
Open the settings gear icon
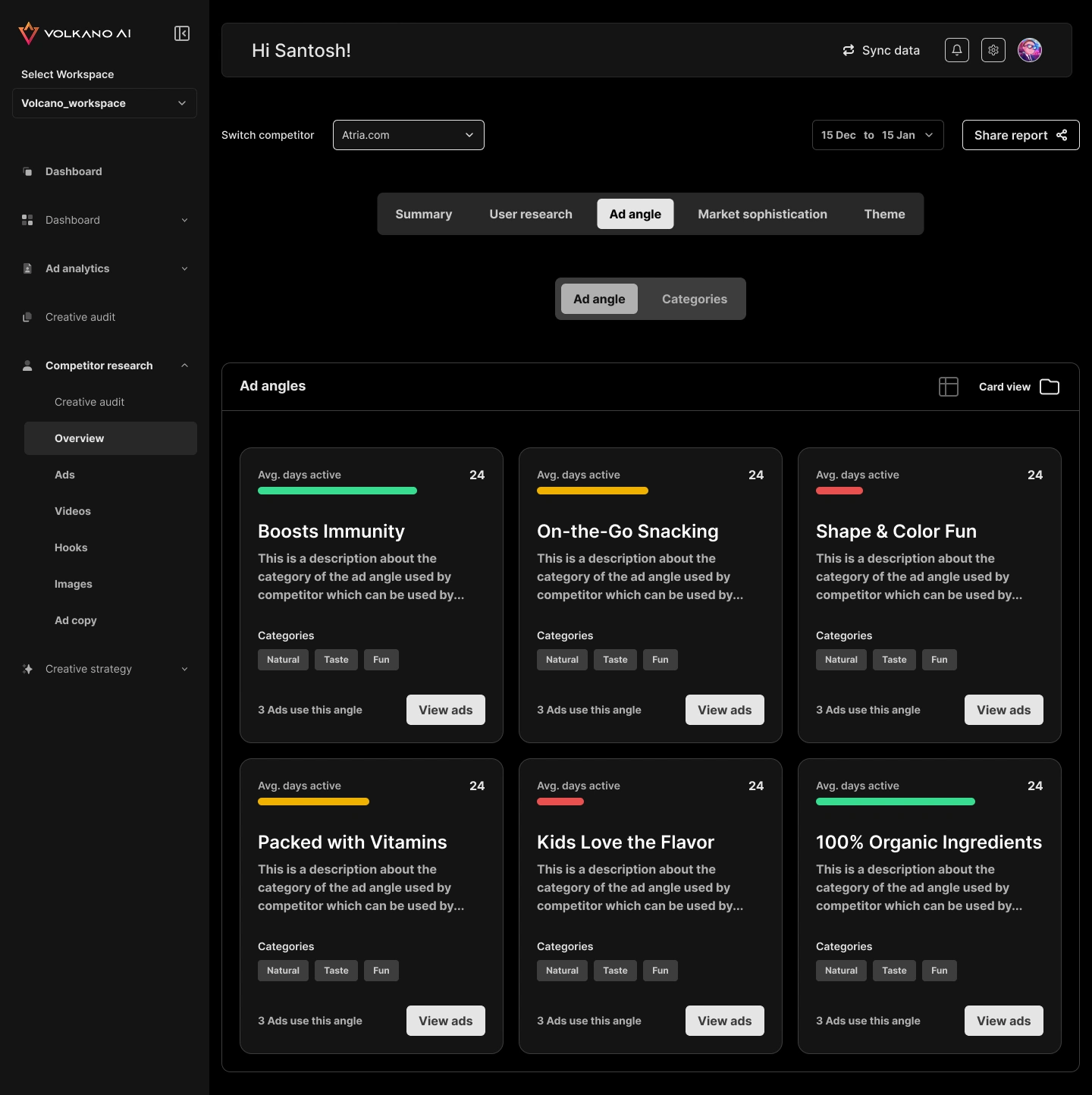click(x=993, y=50)
